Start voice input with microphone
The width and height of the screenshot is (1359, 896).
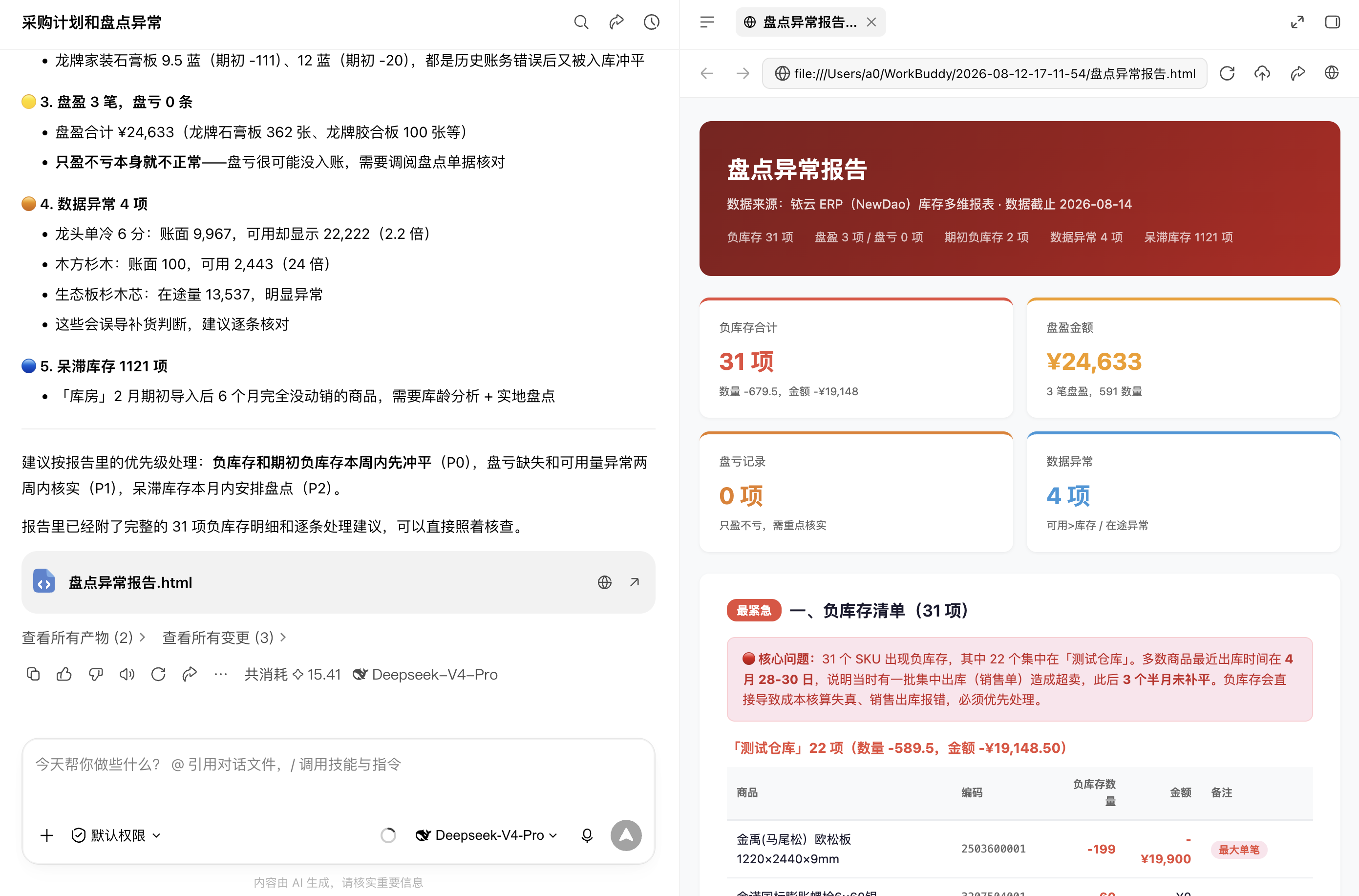click(x=587, y=835)
